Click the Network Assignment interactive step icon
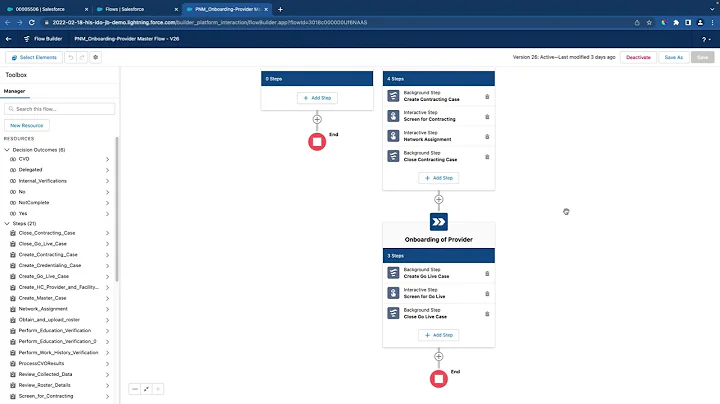This screenshot has width=720, height=404. click(x=393, y=136)
